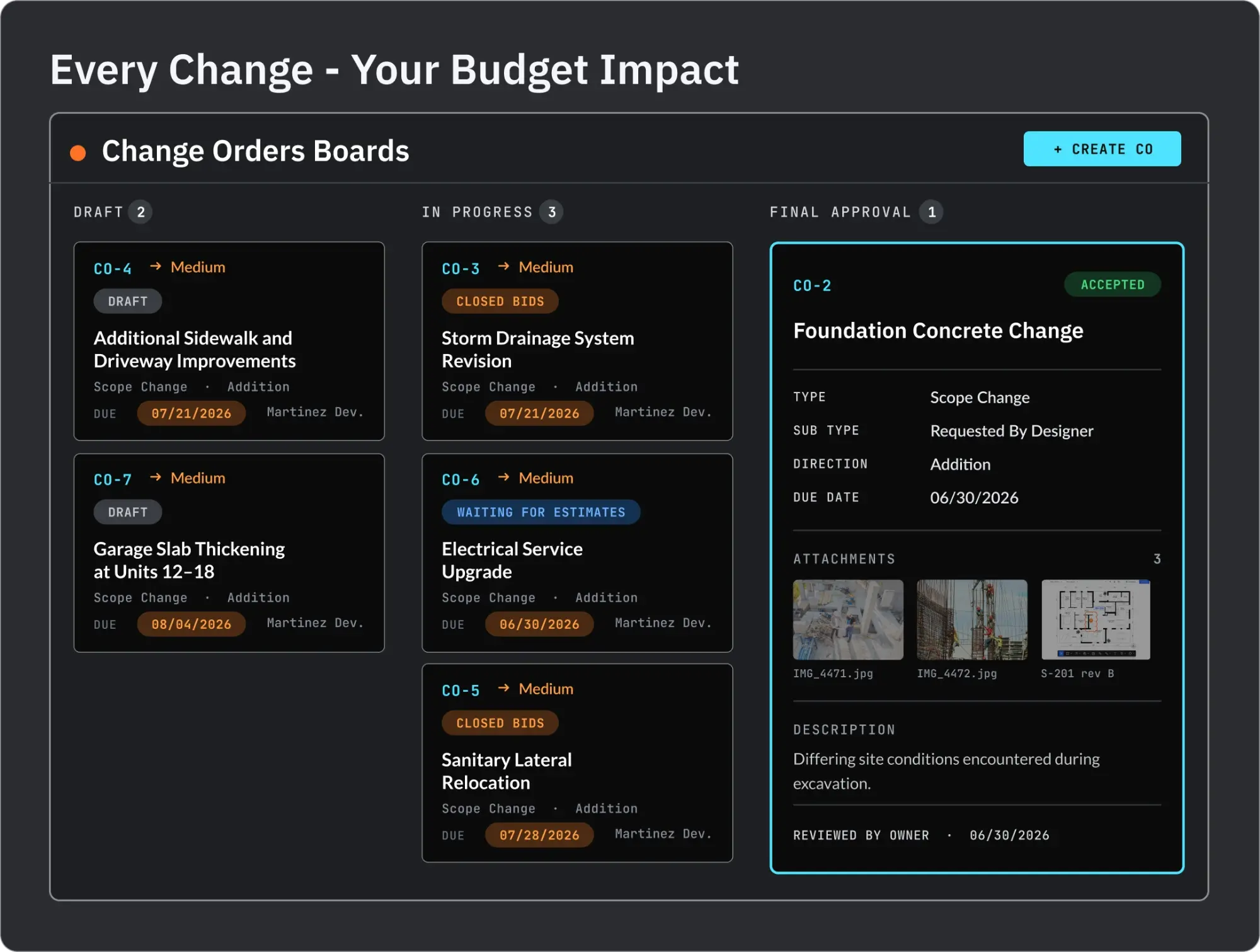Click the priority arrow icon on CO-7
Screen dimensions: 1260x952
click(x=156, y=478)
